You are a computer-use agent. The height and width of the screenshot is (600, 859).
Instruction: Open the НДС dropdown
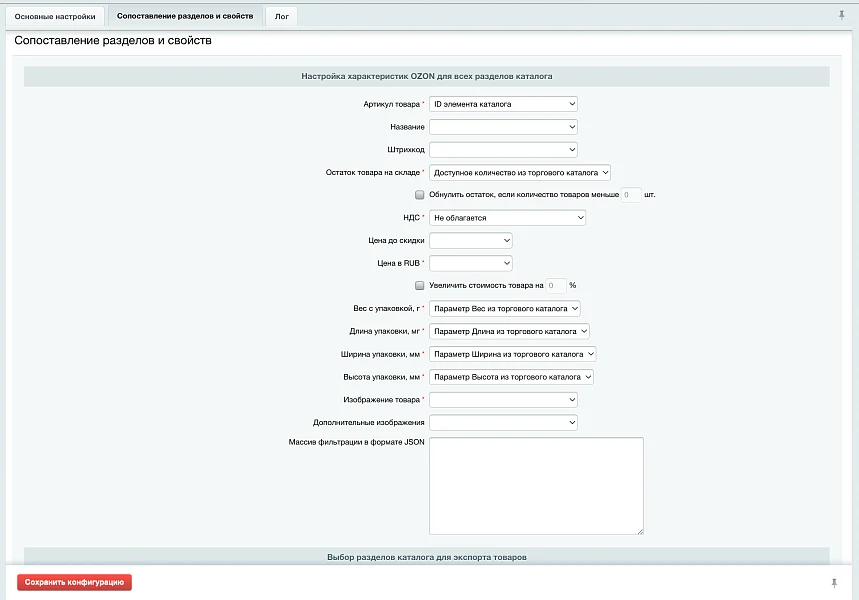(507, 218)
